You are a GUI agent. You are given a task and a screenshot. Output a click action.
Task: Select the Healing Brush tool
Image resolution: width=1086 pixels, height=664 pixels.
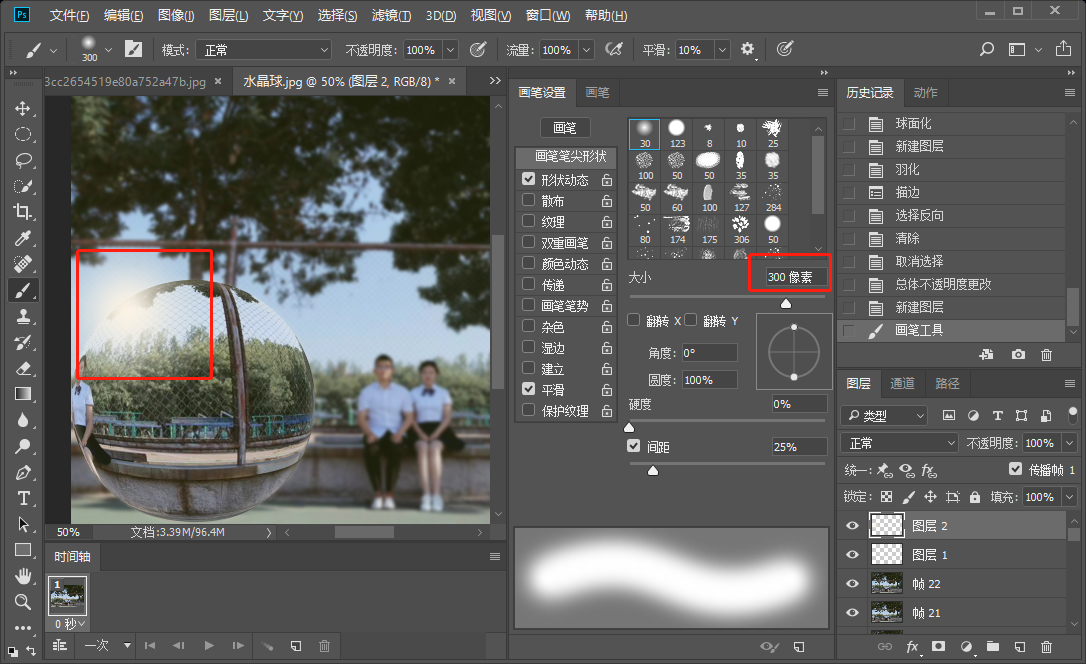[x=23, y=264]
